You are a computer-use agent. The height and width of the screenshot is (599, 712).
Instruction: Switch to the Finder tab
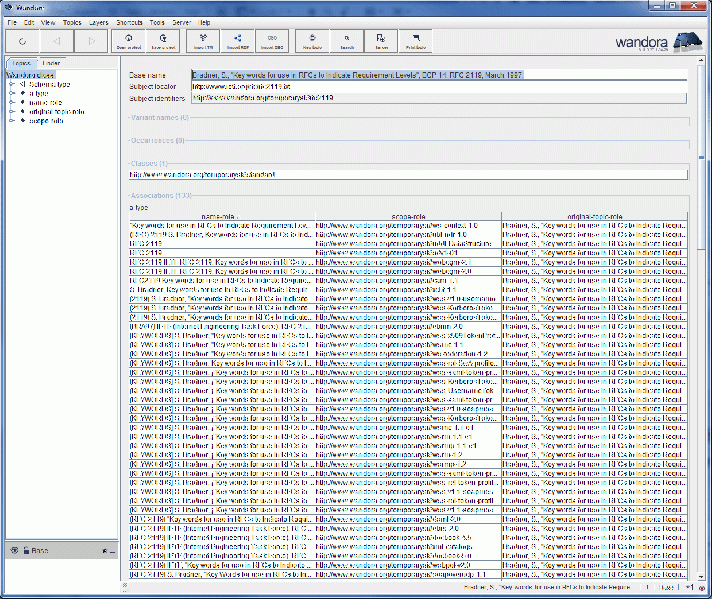point(50,64)
